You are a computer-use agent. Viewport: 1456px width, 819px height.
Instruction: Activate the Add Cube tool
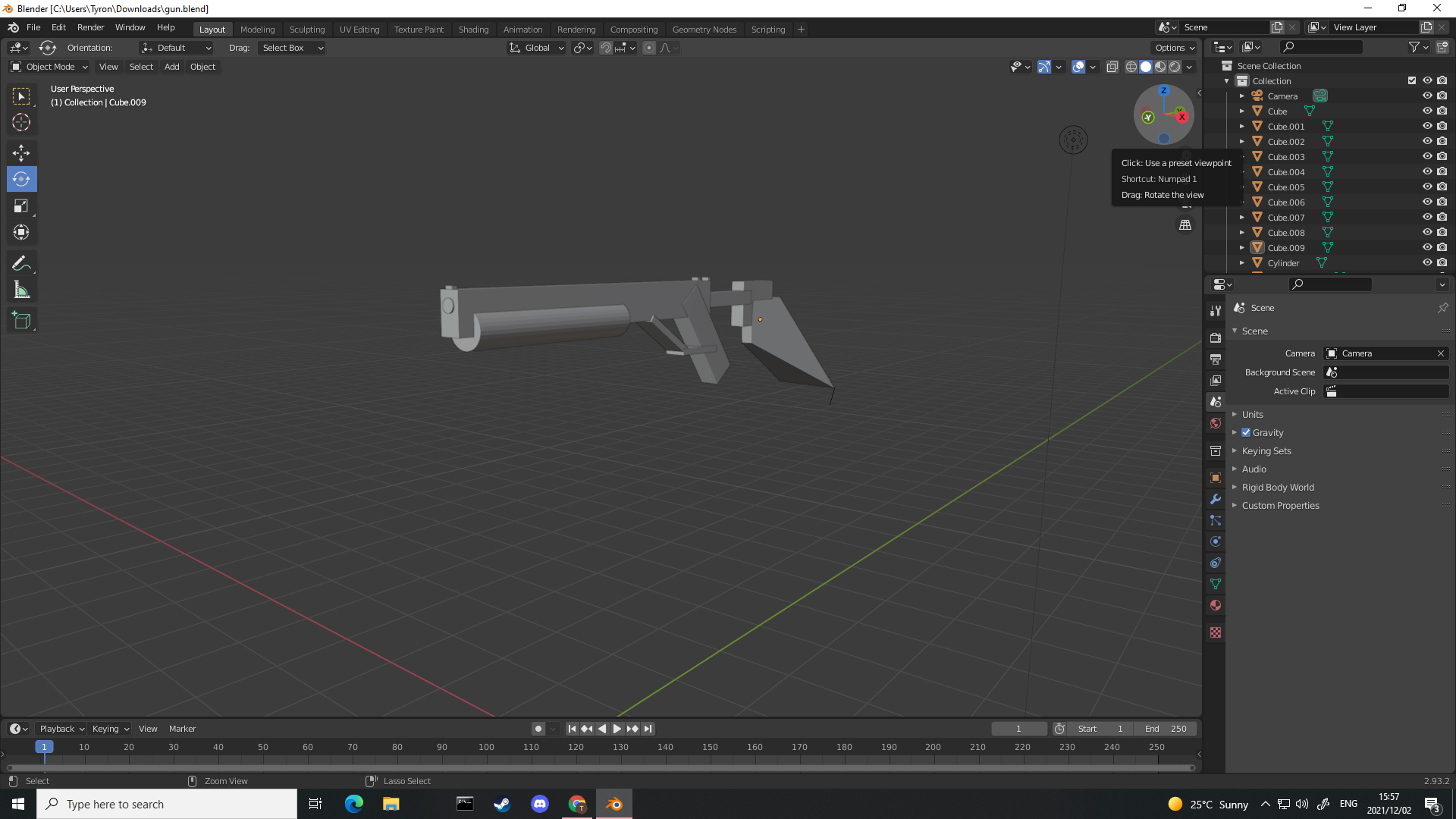[x=21, y=319]
